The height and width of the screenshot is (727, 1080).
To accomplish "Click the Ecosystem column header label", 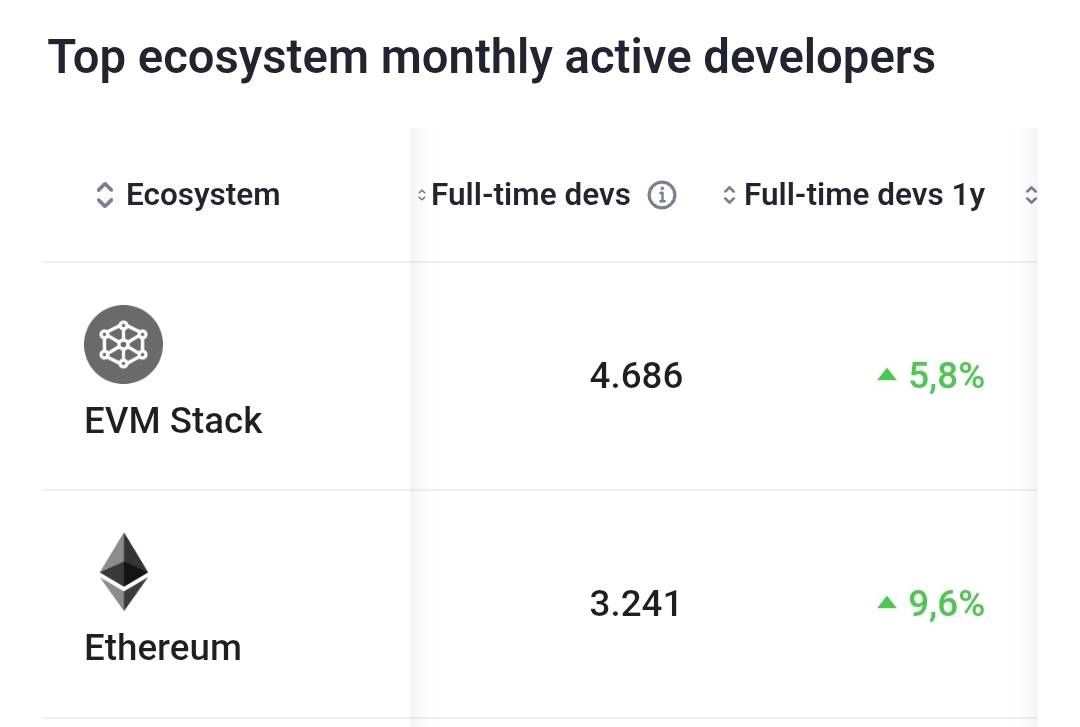I will tap(203, 195).
